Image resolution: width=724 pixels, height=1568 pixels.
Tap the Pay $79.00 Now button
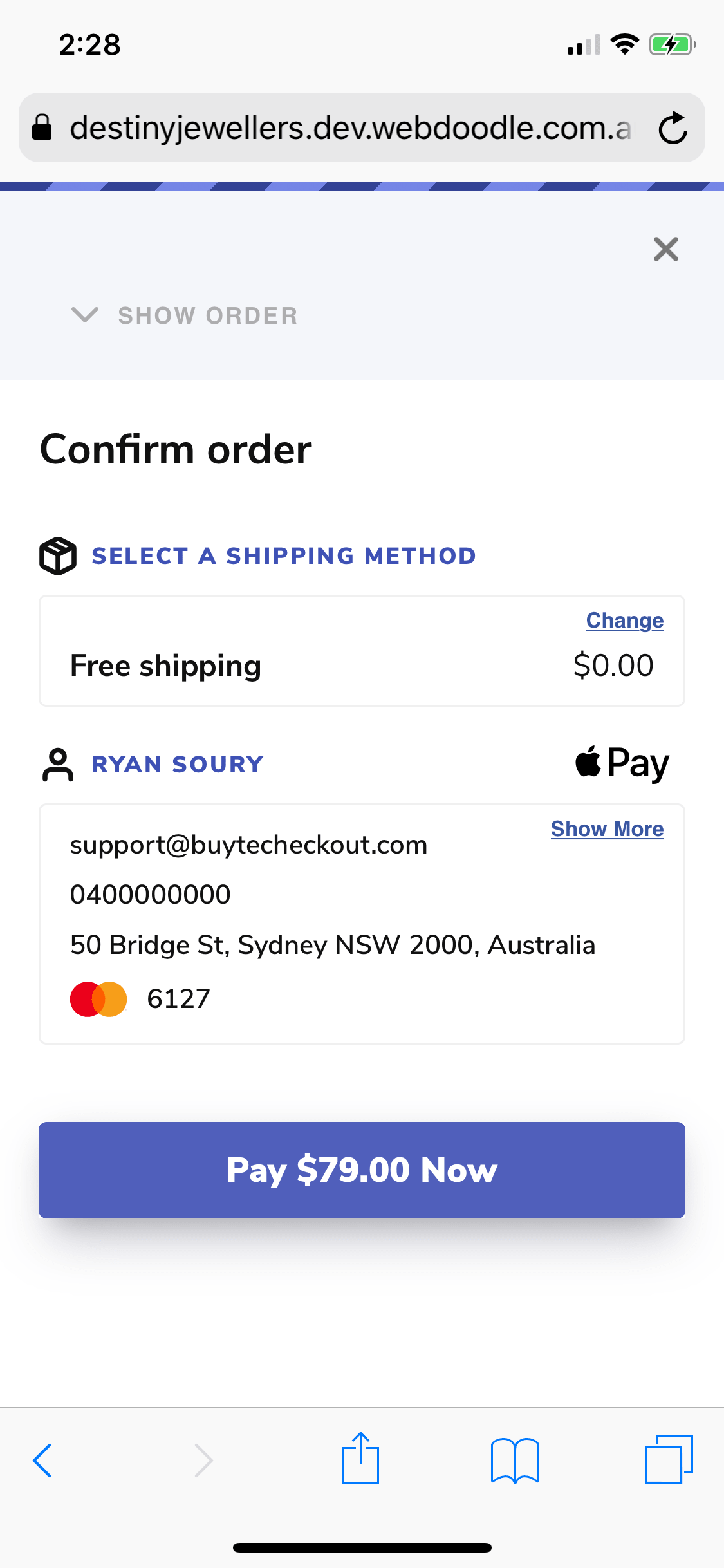pyautogui.click(x=362, y=1170)
